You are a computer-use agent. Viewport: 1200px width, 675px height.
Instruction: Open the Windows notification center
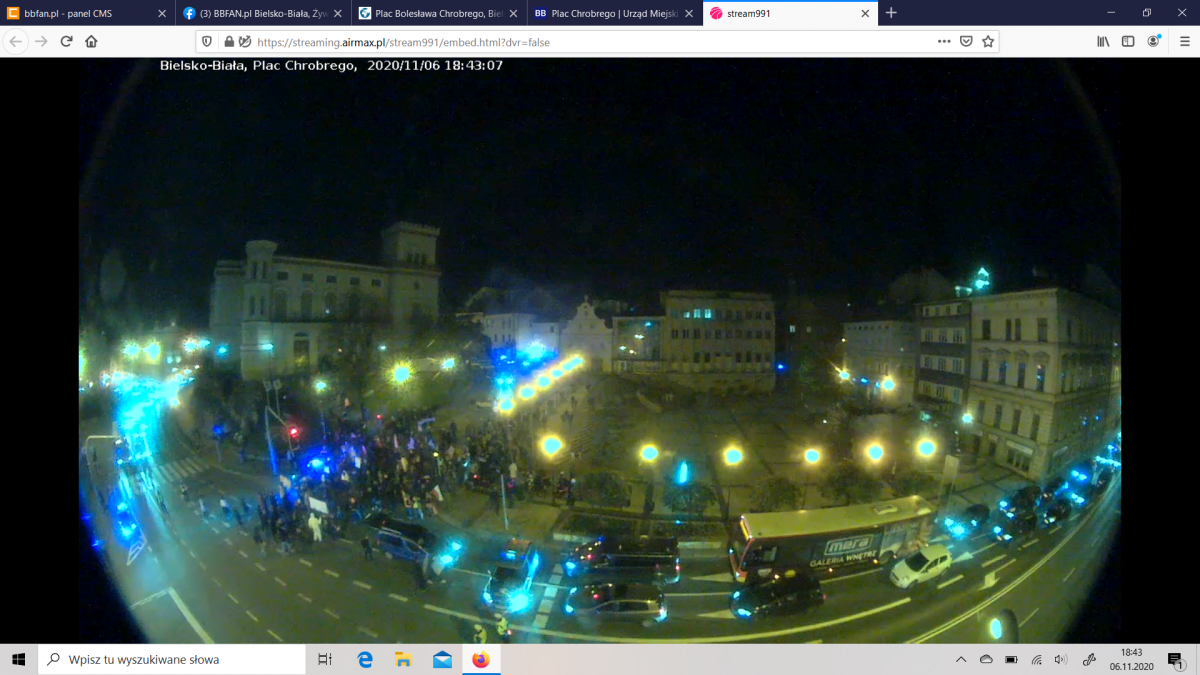coord(1177,660)
